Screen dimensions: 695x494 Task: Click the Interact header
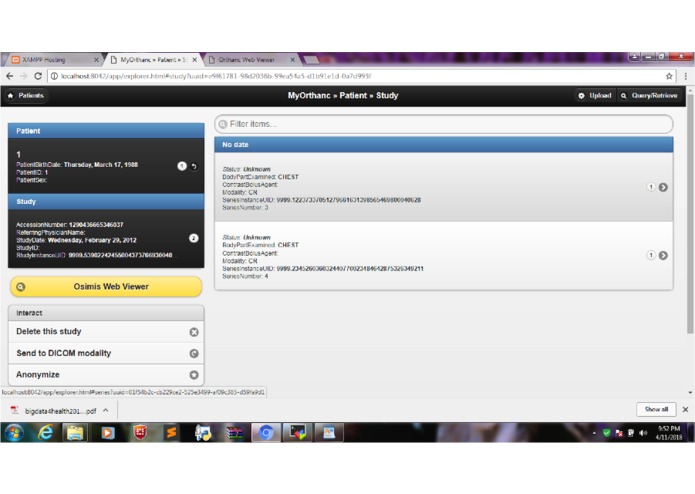(x=106, y=313)
